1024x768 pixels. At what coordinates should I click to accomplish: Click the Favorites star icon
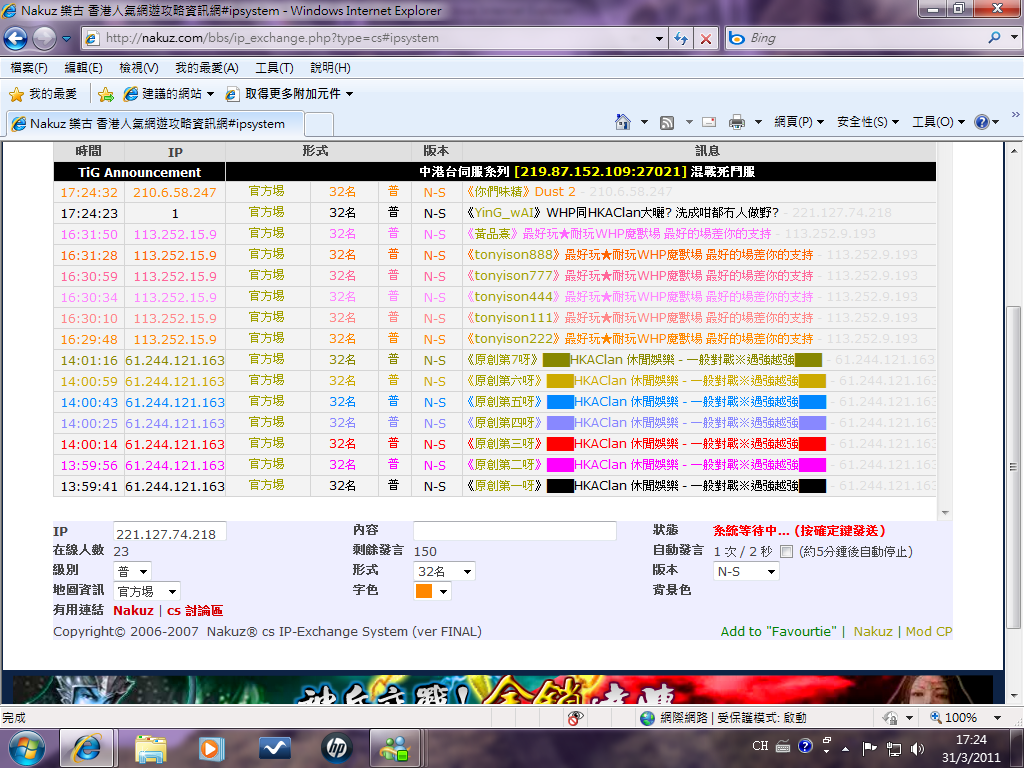tap(16, 95)
